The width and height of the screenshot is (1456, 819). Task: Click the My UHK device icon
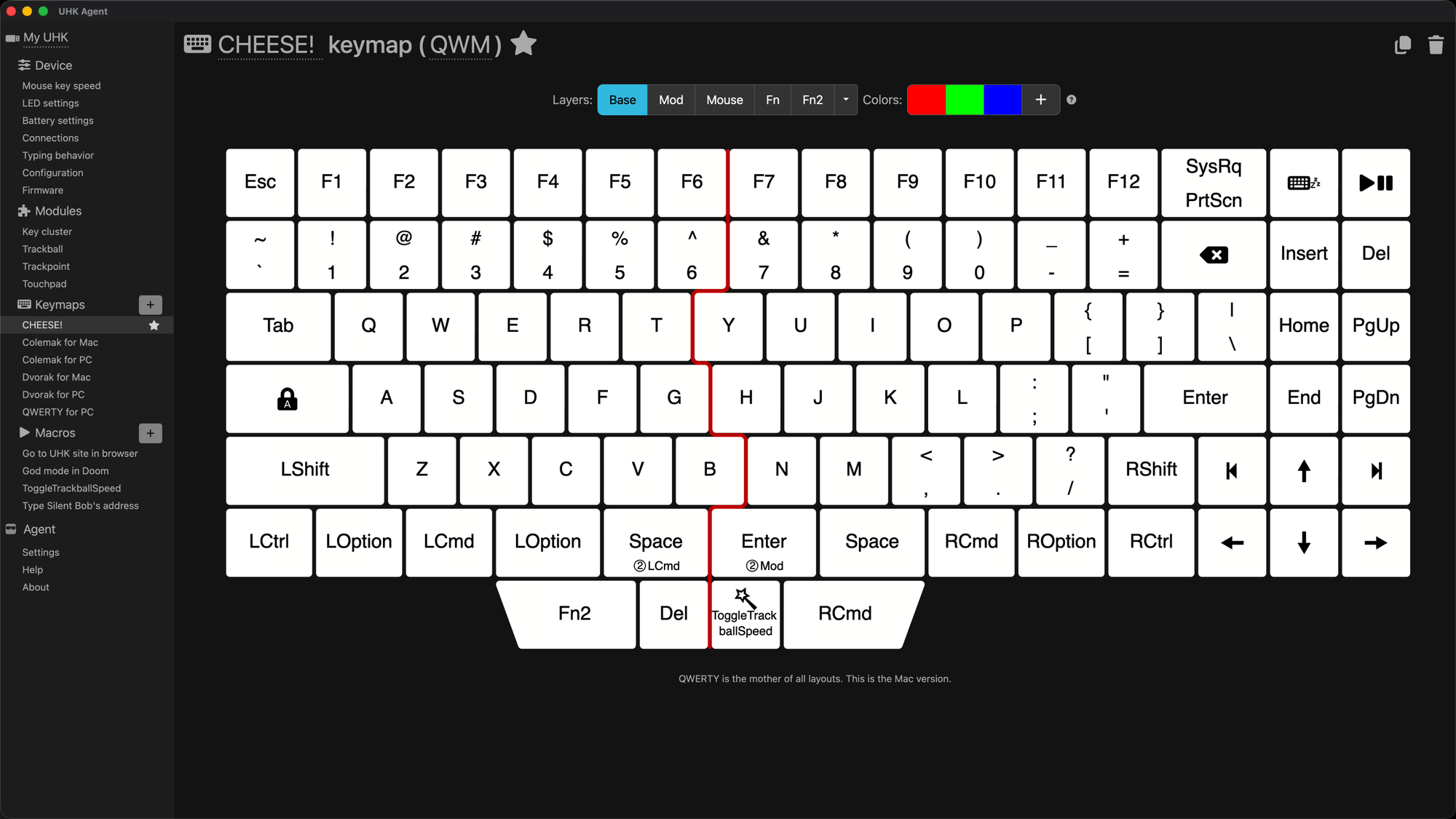click(x=12, y=38)
